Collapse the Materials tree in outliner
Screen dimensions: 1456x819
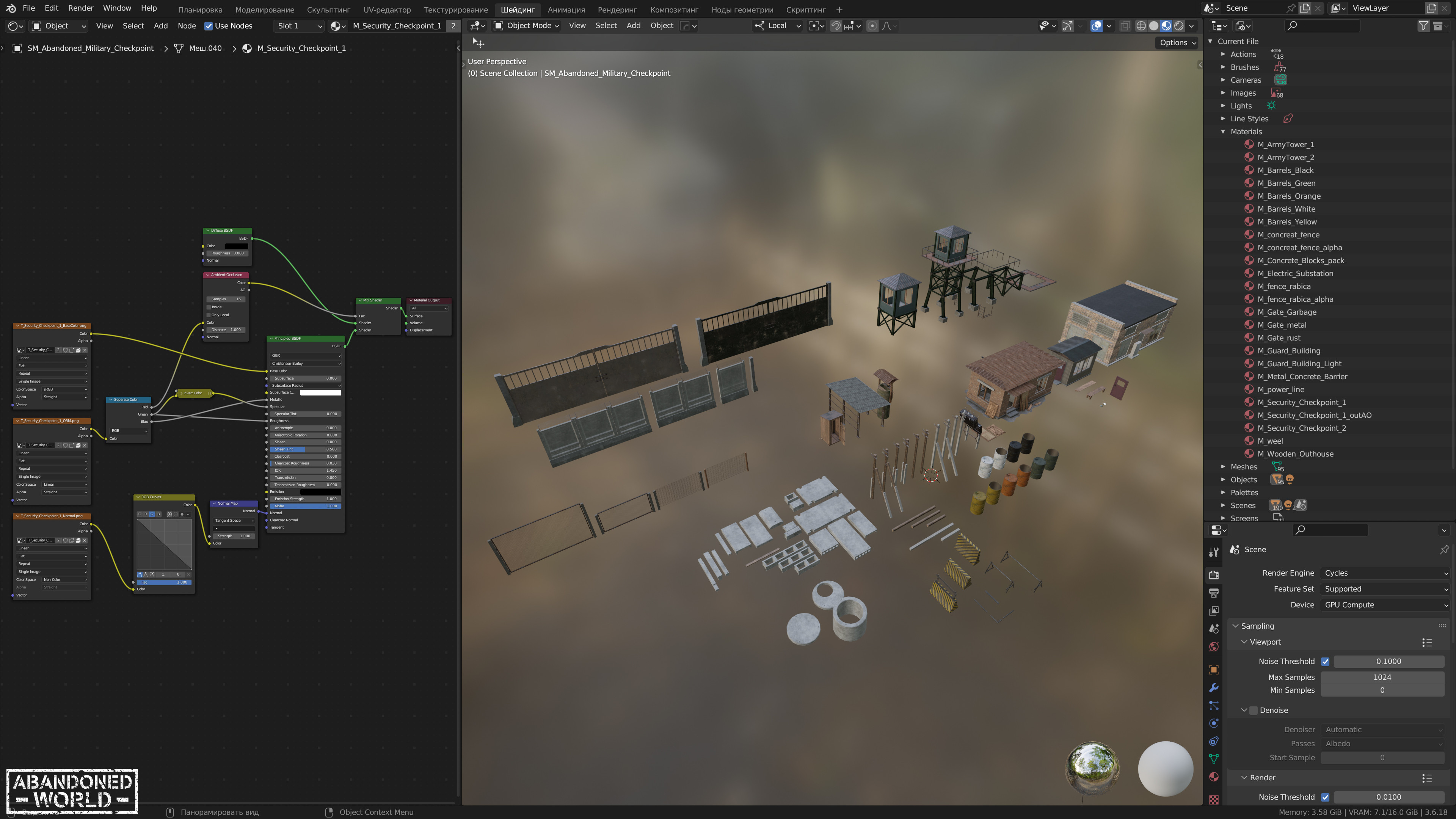pyautogui.click(x=1223, y=132)
